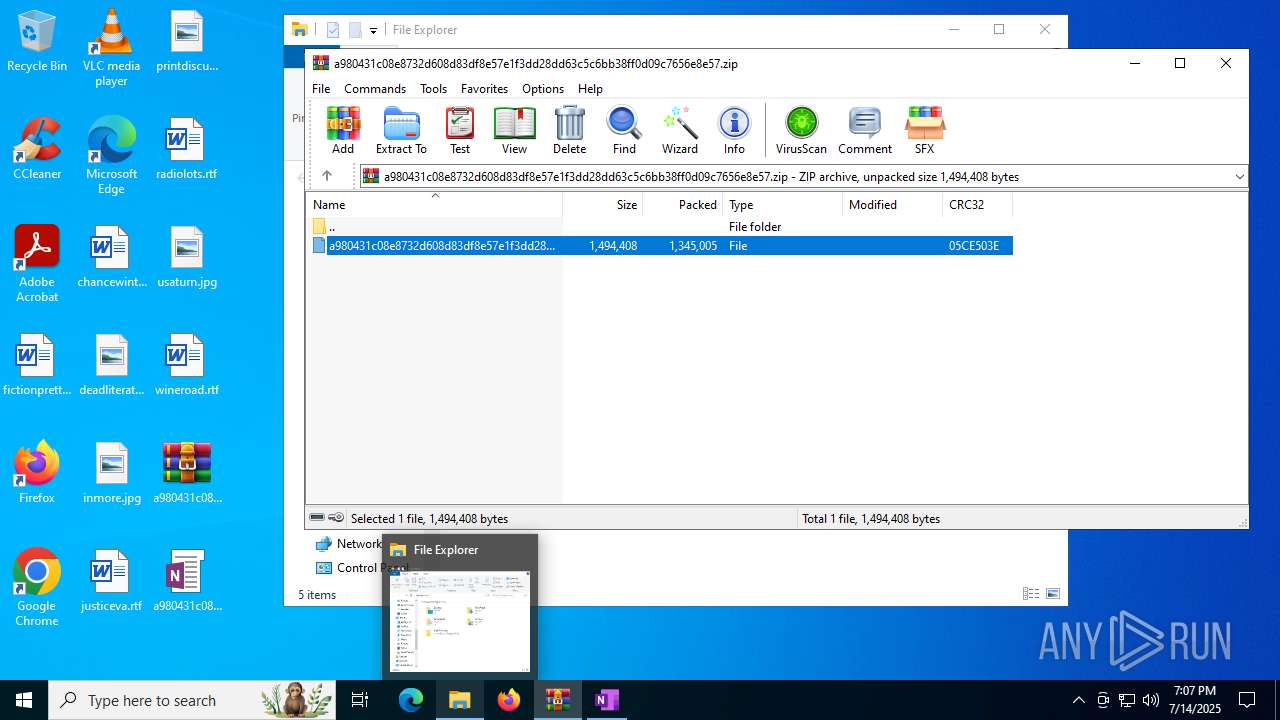Select CCleaner desktop shortcut
This screenshot has height=720, width=1280.
37,149
